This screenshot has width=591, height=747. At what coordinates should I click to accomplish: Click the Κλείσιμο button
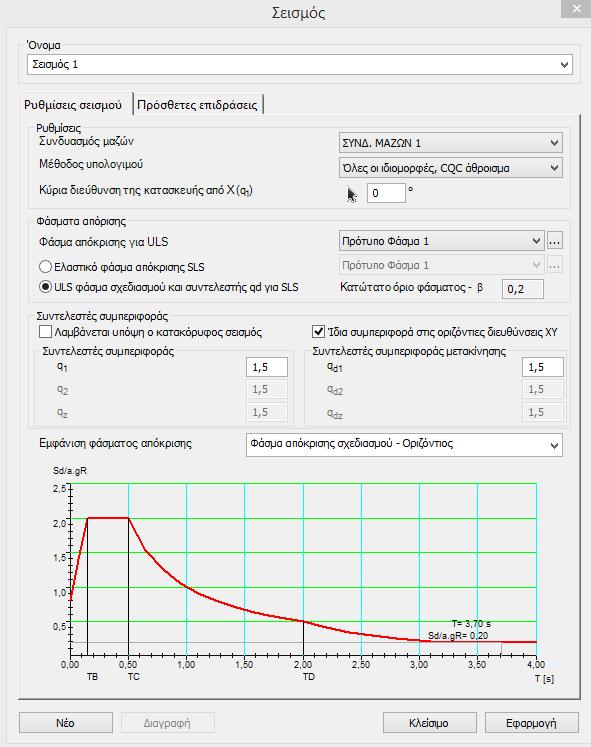[430, 723]
